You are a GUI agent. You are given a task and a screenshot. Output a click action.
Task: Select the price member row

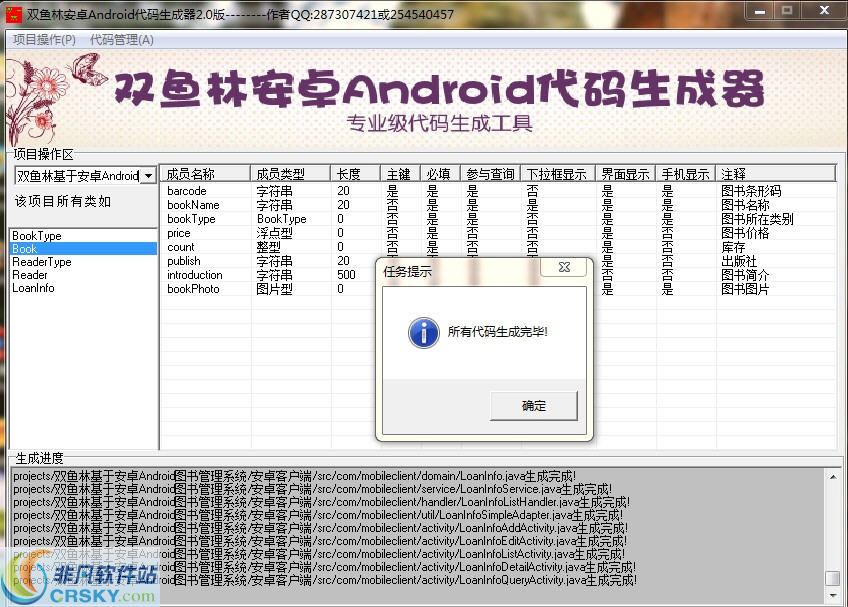[x=498, y=233]
